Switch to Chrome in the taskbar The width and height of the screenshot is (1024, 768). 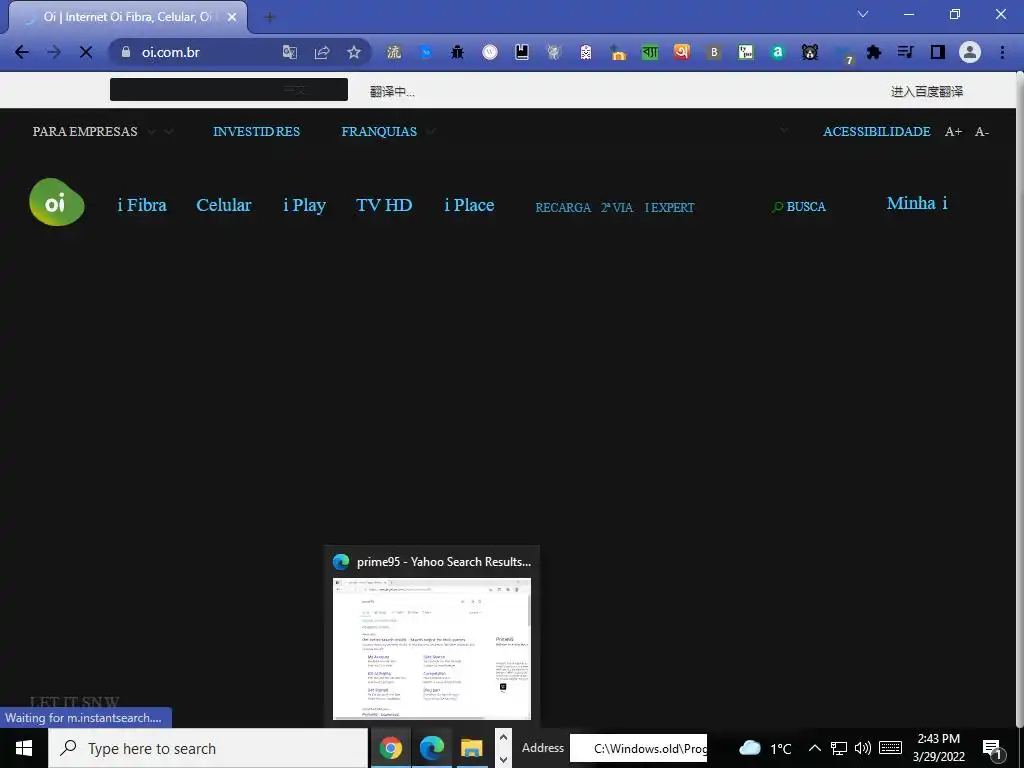391,748
